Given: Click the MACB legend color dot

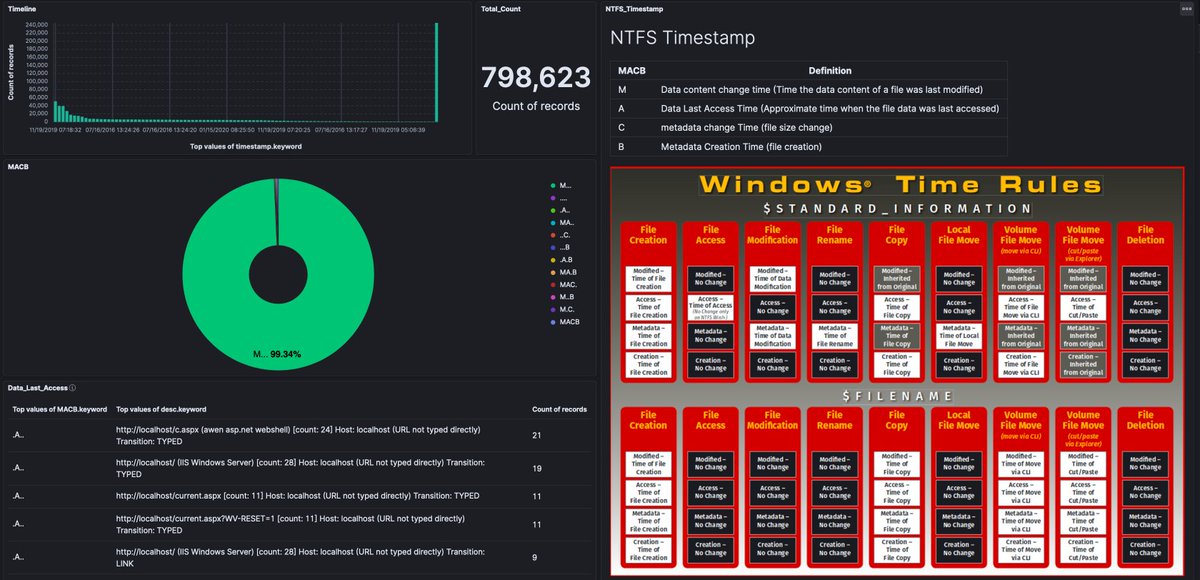Looking at the screenshot, I should tap(553, 322).
